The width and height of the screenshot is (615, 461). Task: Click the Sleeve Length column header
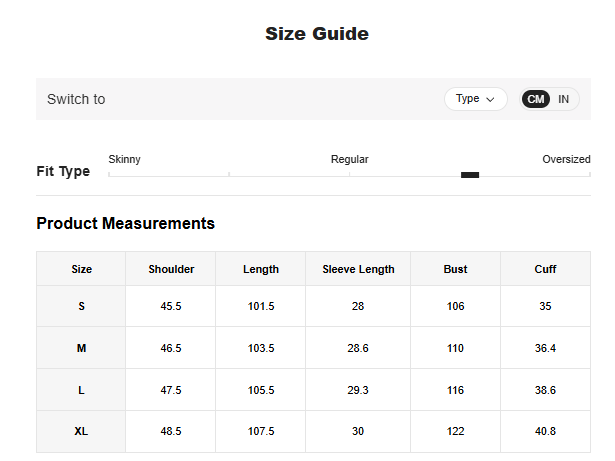tap(358, 269)
